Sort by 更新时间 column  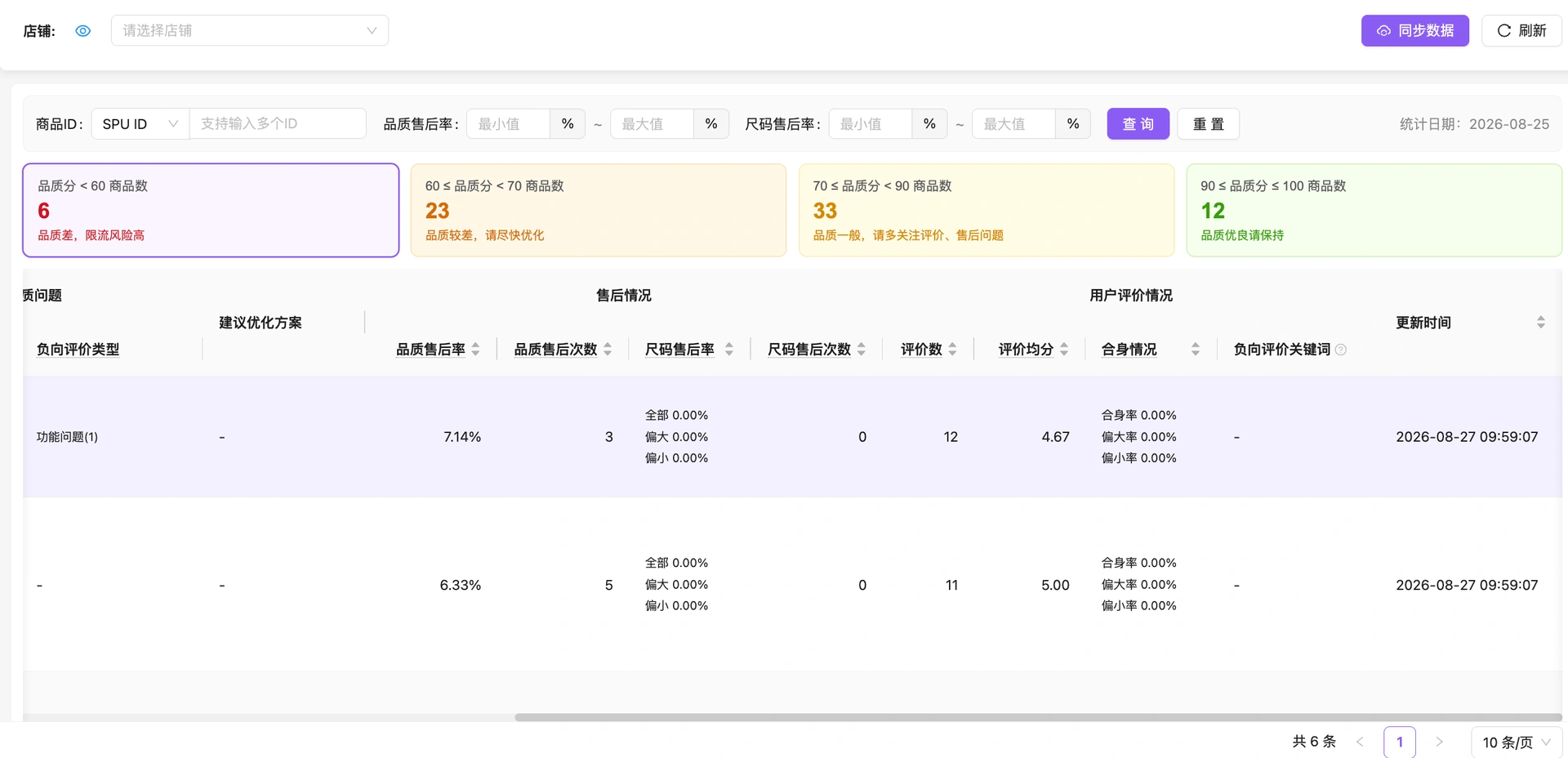(x=1541, y=323)
